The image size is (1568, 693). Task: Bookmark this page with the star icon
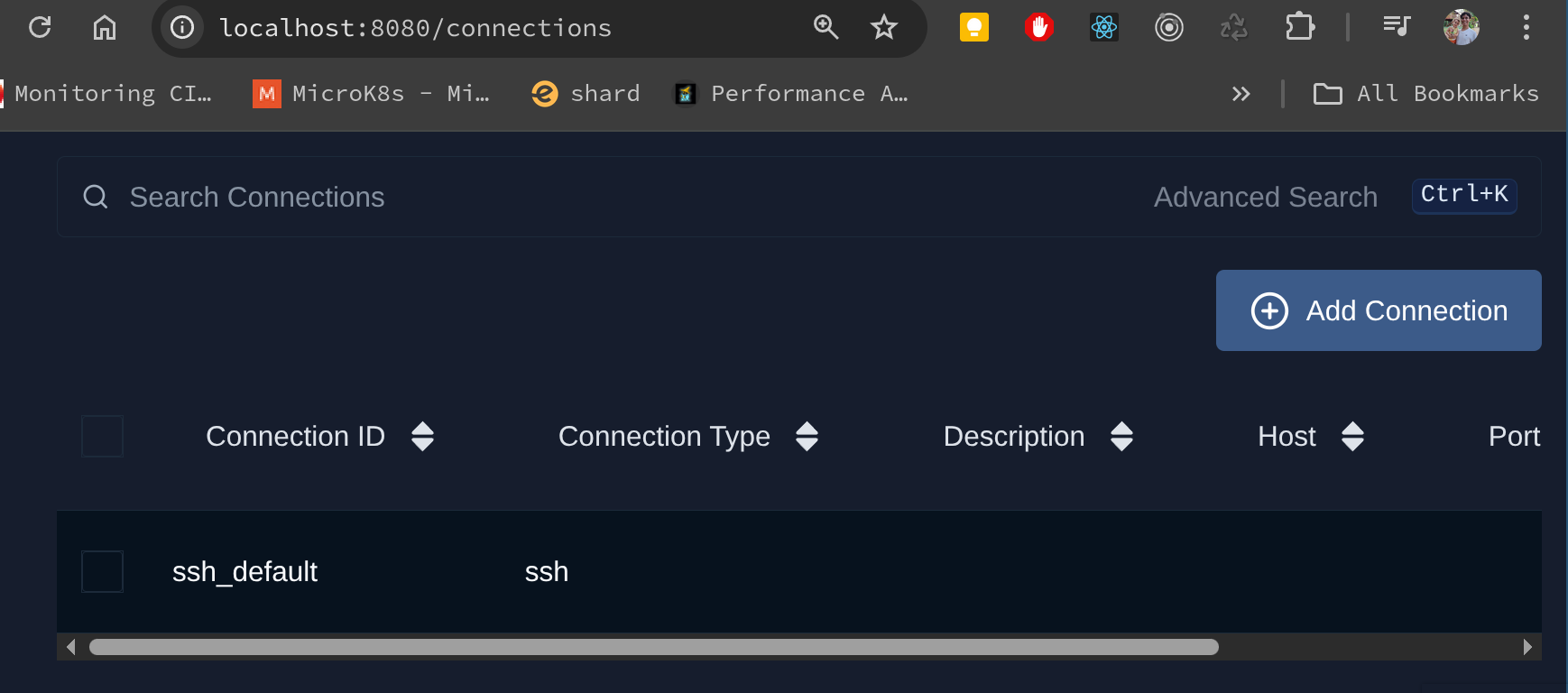884,27
